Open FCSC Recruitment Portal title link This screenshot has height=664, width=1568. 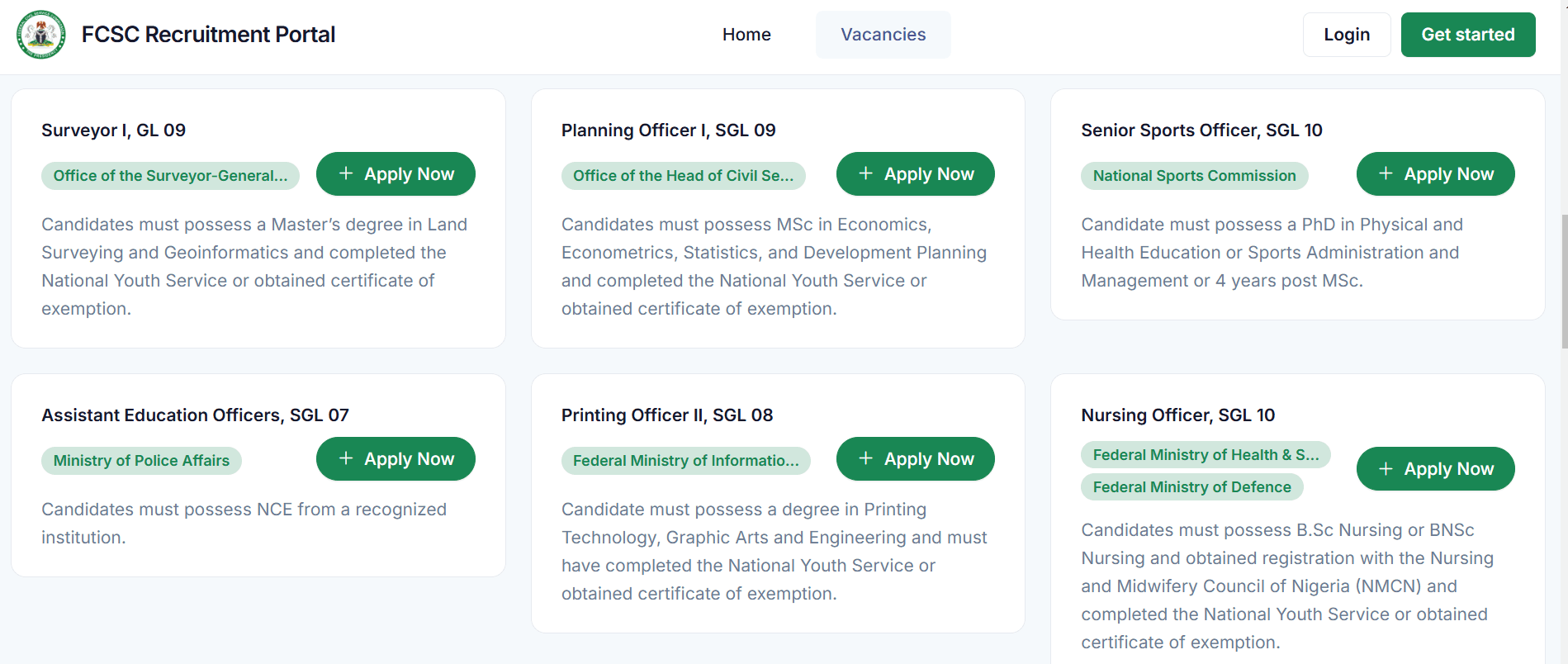point(208,35)
